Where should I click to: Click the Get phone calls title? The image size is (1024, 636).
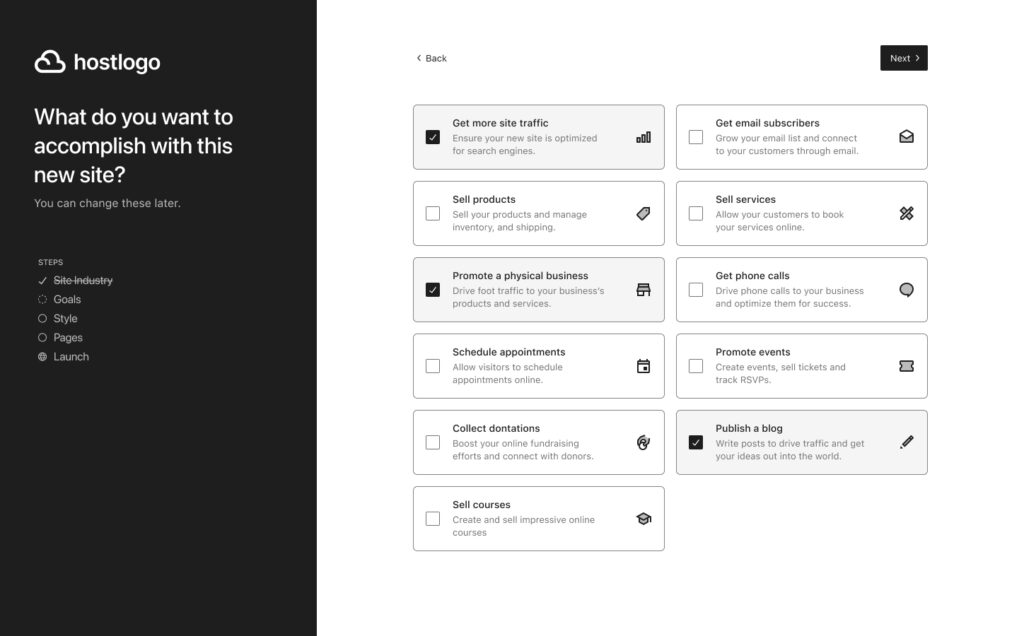point(752,276)
